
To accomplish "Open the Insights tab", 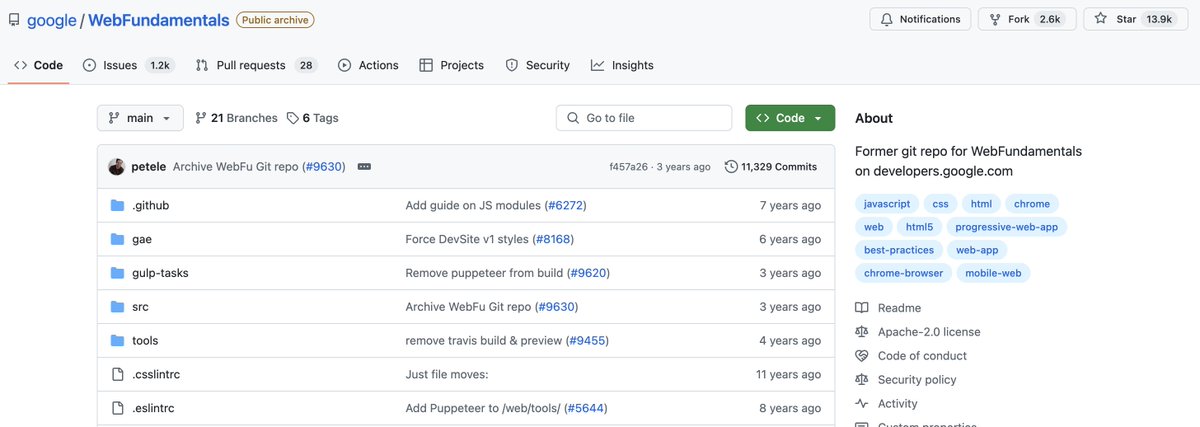I will coord(622,65).
